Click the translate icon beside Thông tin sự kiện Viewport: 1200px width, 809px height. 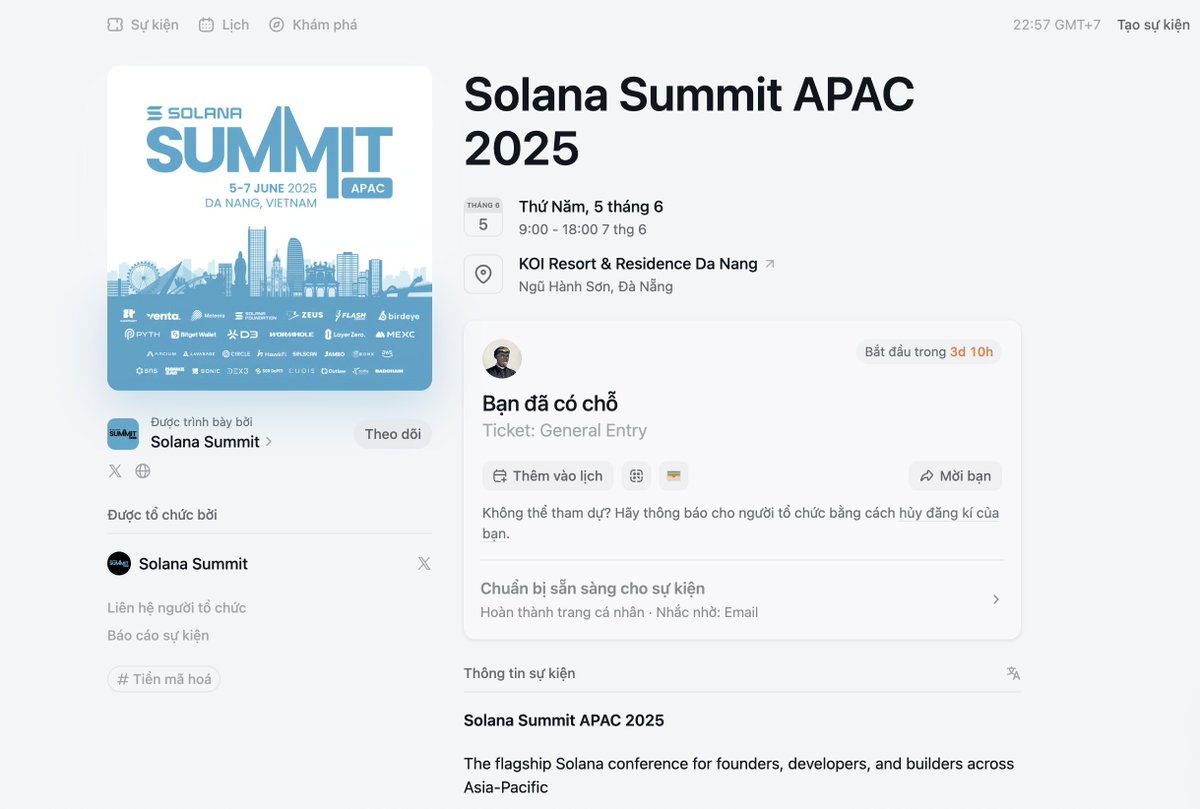coord(1013,673)
